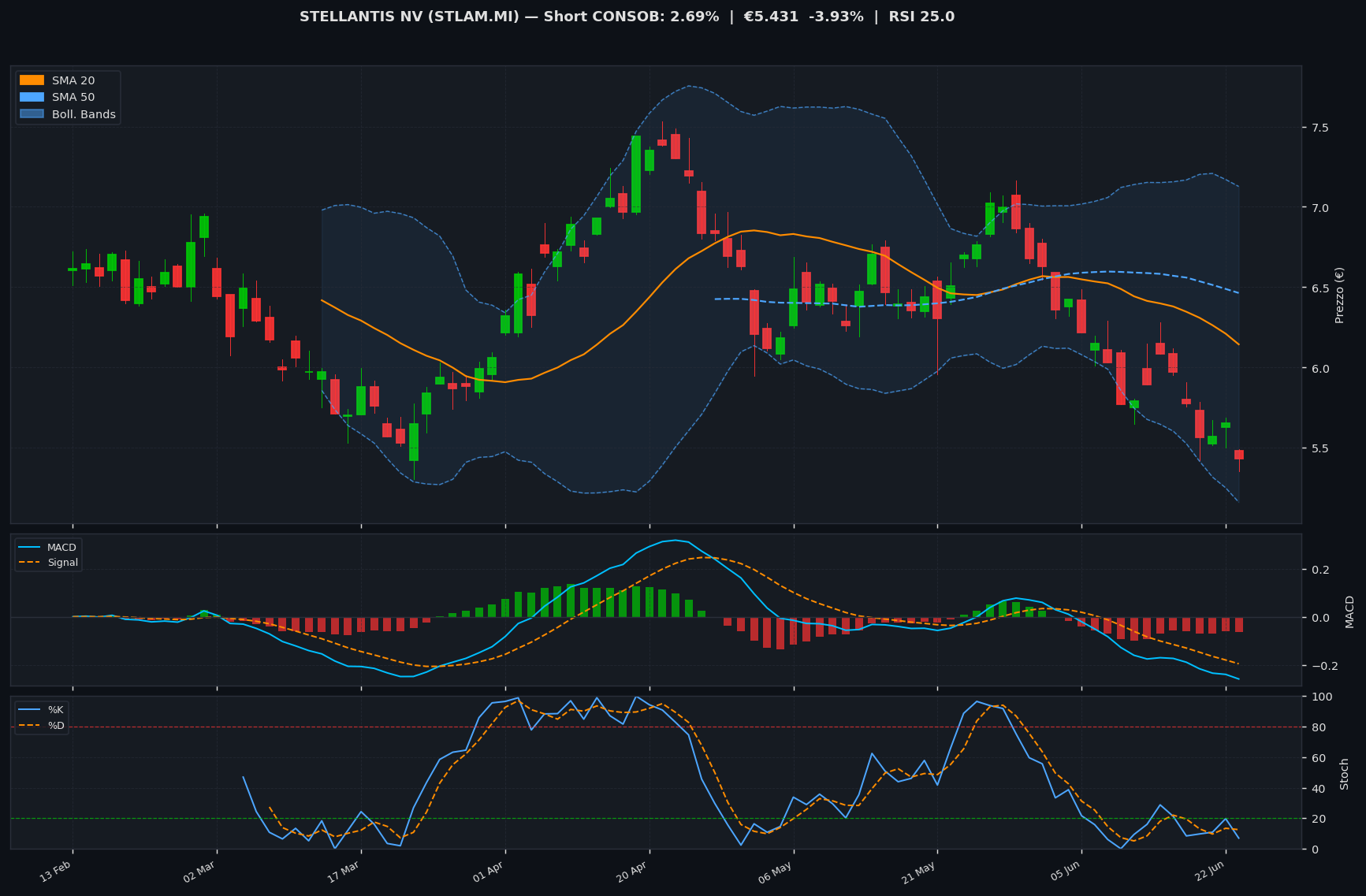Click the blue SMA 50 legend swatch

[32, 98]
